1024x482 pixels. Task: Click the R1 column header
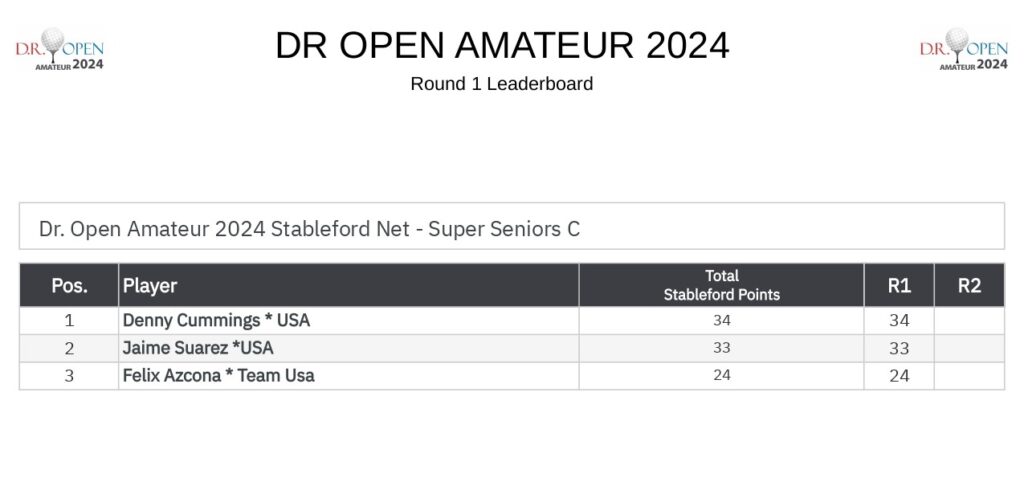pos(899,285)
